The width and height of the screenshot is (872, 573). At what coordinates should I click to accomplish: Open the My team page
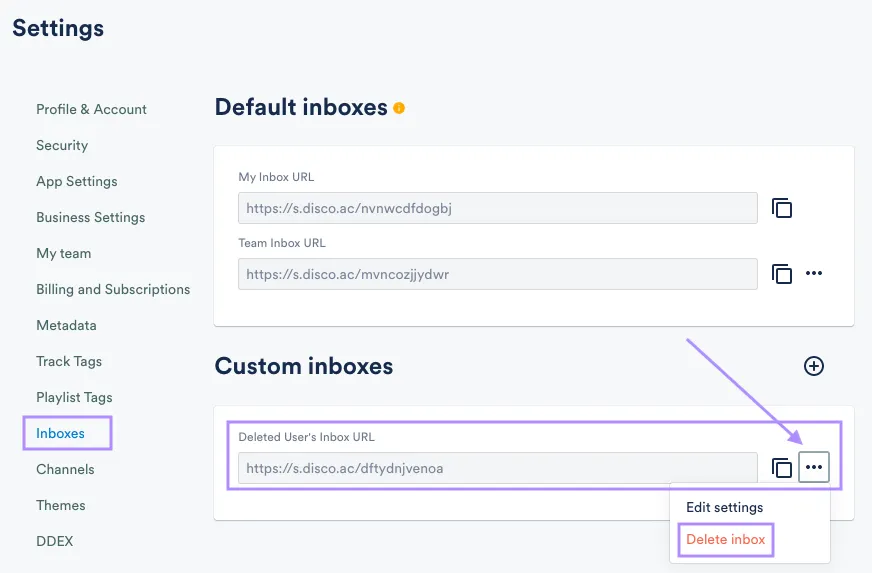pos(64,253)
